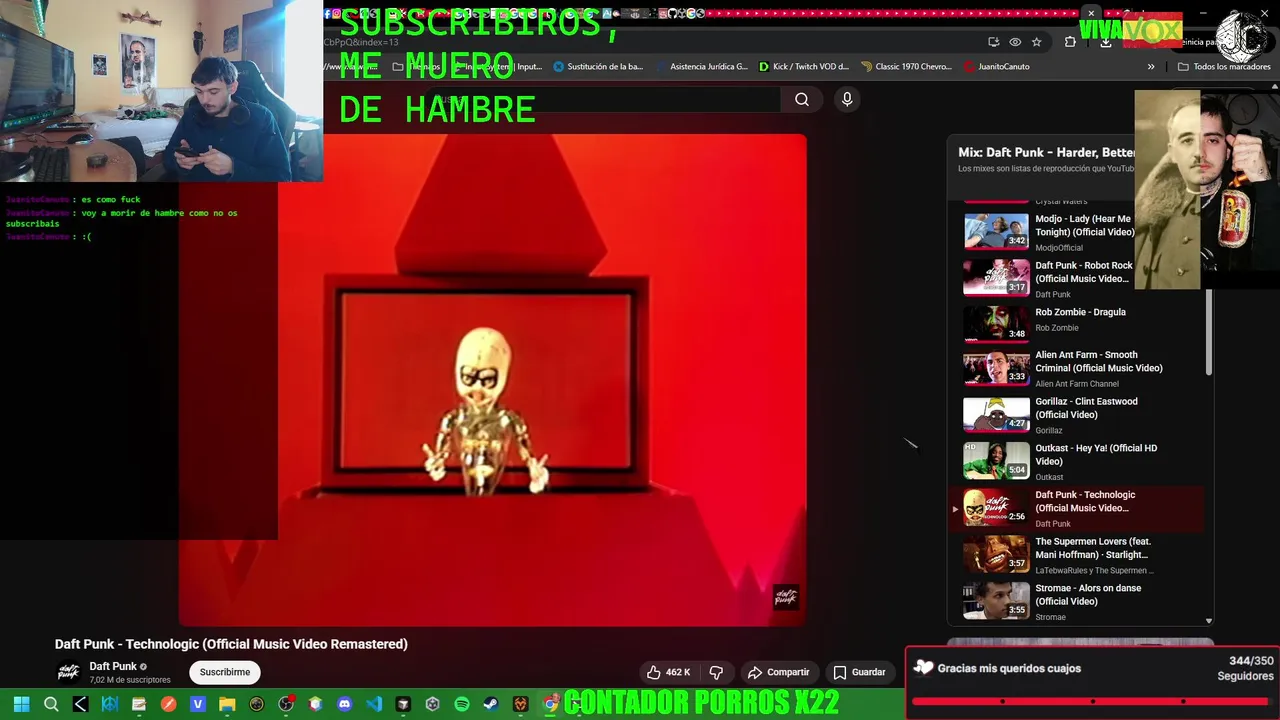Open the black left-chevron app in taskbar
This screenshot has width=1280, height=720.
pyautogui.click(x=80, y=704)
